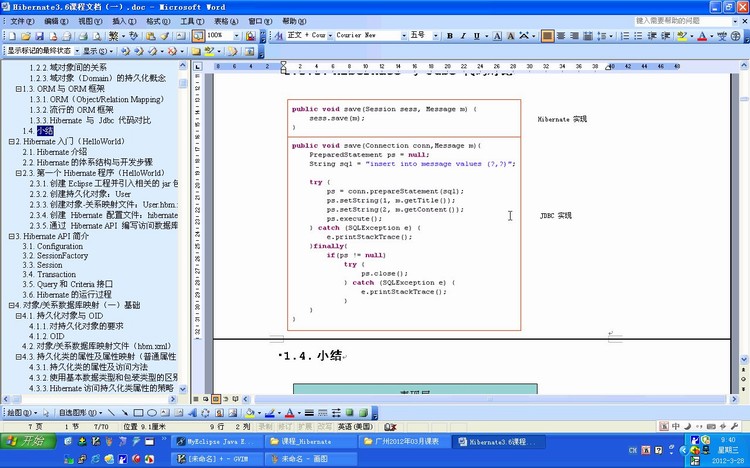Create a new blank document

(x=13, y=36)
